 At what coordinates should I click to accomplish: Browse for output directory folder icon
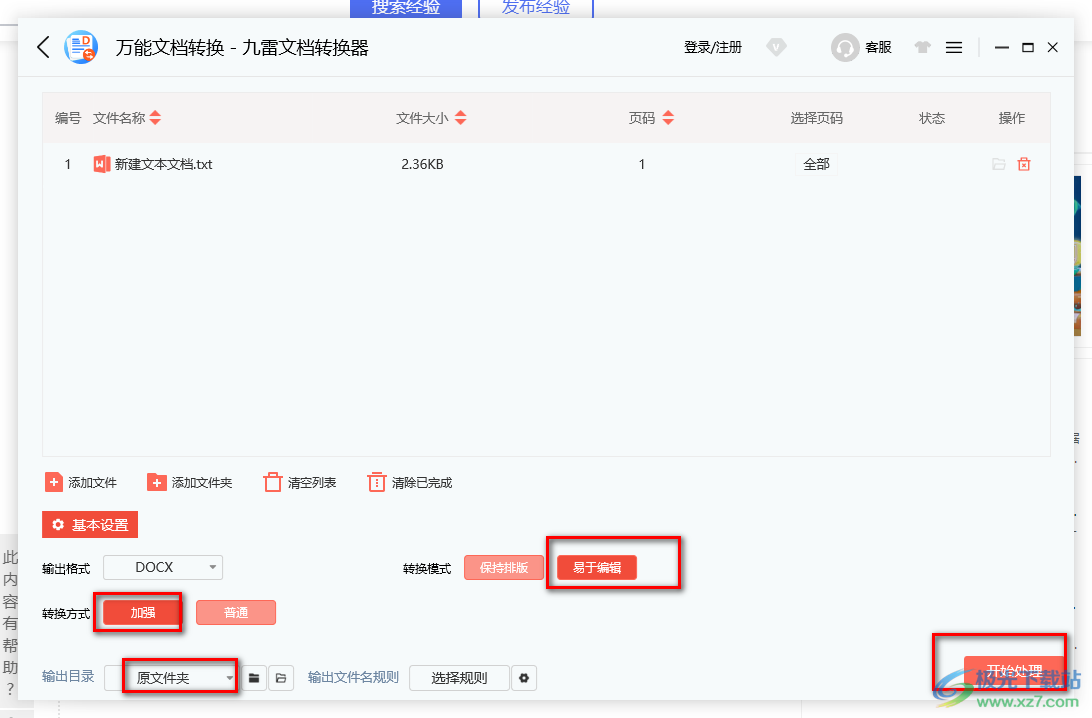(x=255, y=678)
